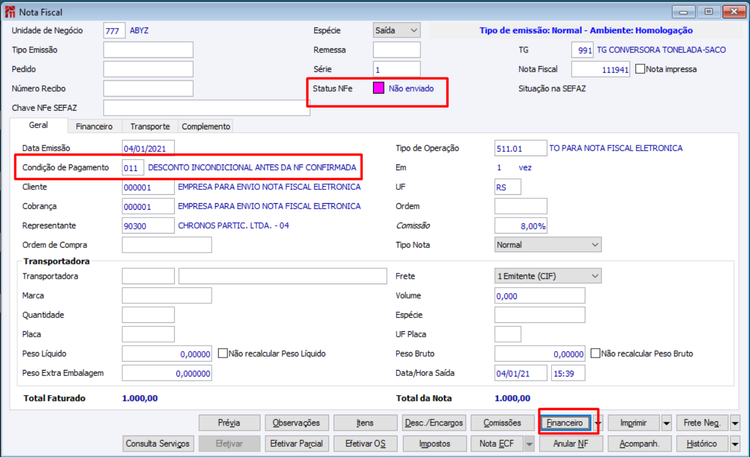
Task: Click the Prévia button
Action: tap(230, 423)
